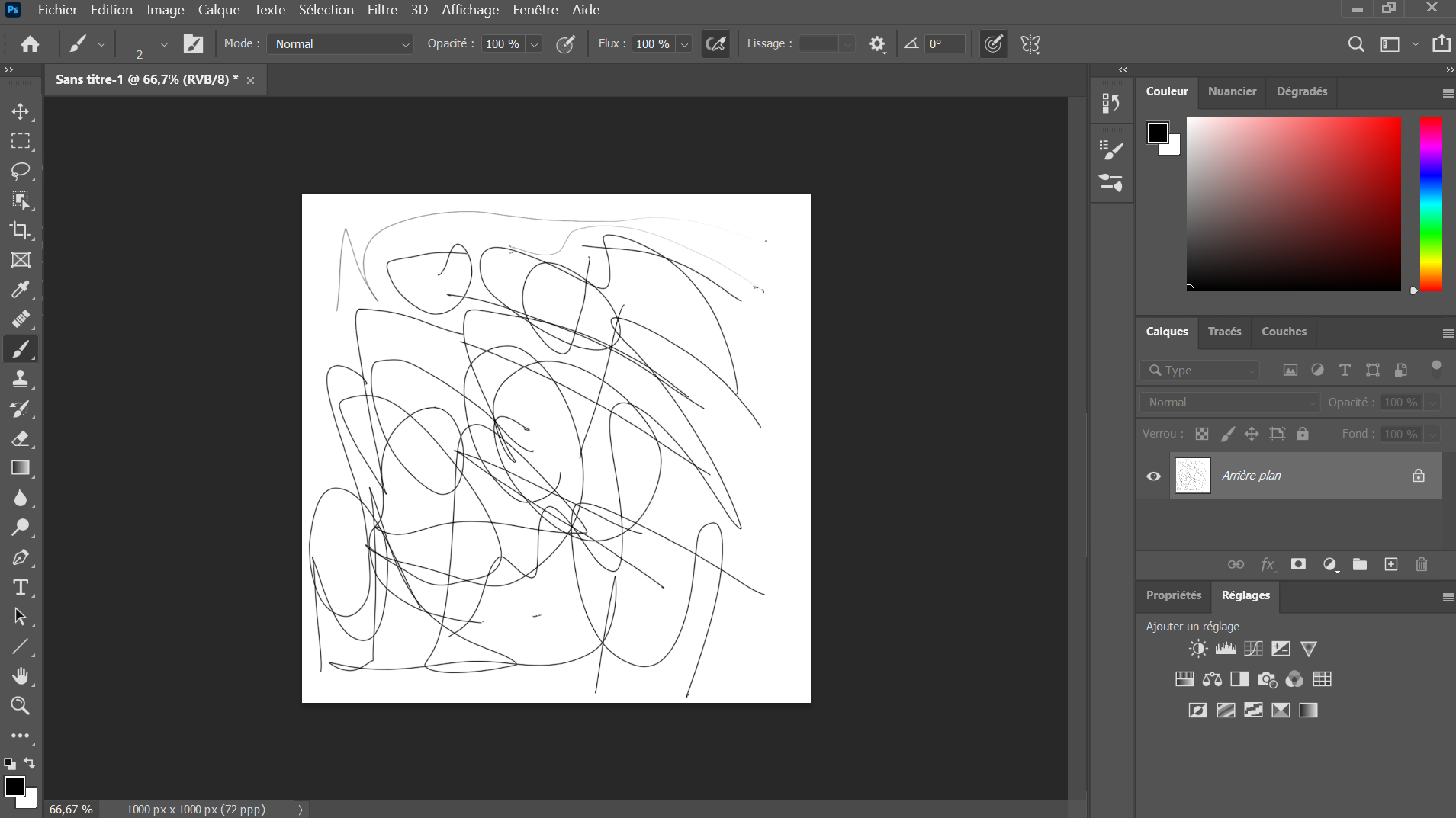Click the rainbow hue slider
The width and height of the screenshot is (1456, 818).
coord(1430,204)
